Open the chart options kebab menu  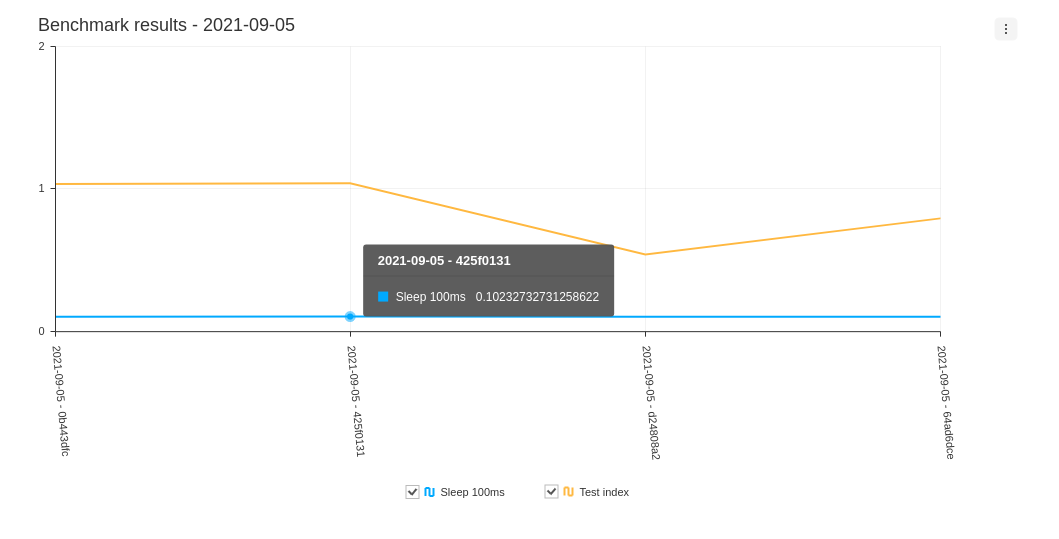[x=1005, y=29]
